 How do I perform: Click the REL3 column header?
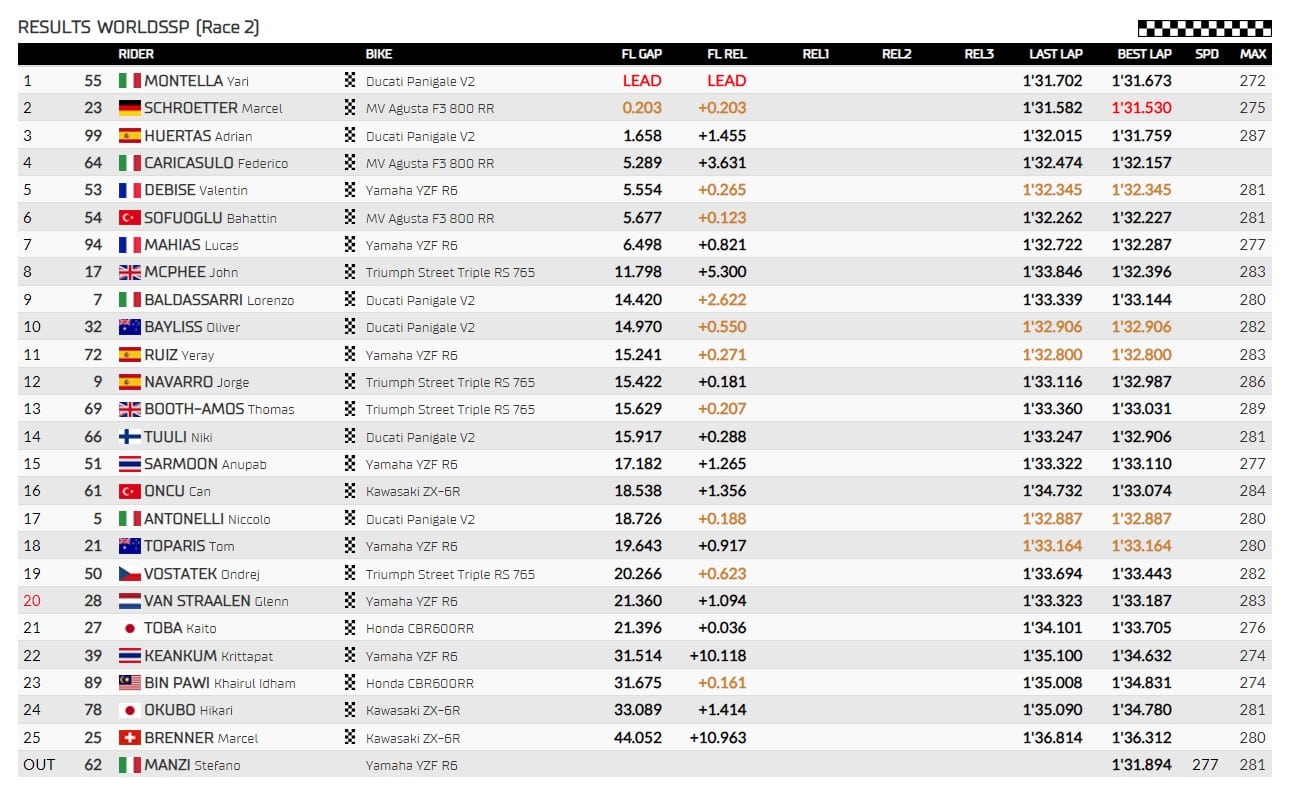click(979, 54)
